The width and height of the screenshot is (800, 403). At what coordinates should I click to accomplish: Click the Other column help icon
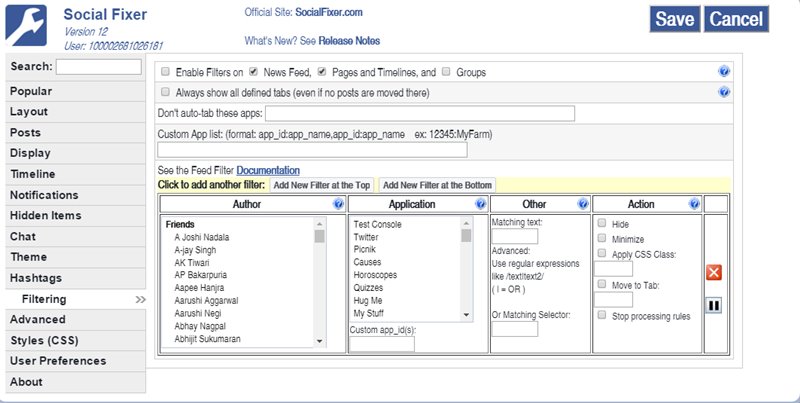coord(583,204)
